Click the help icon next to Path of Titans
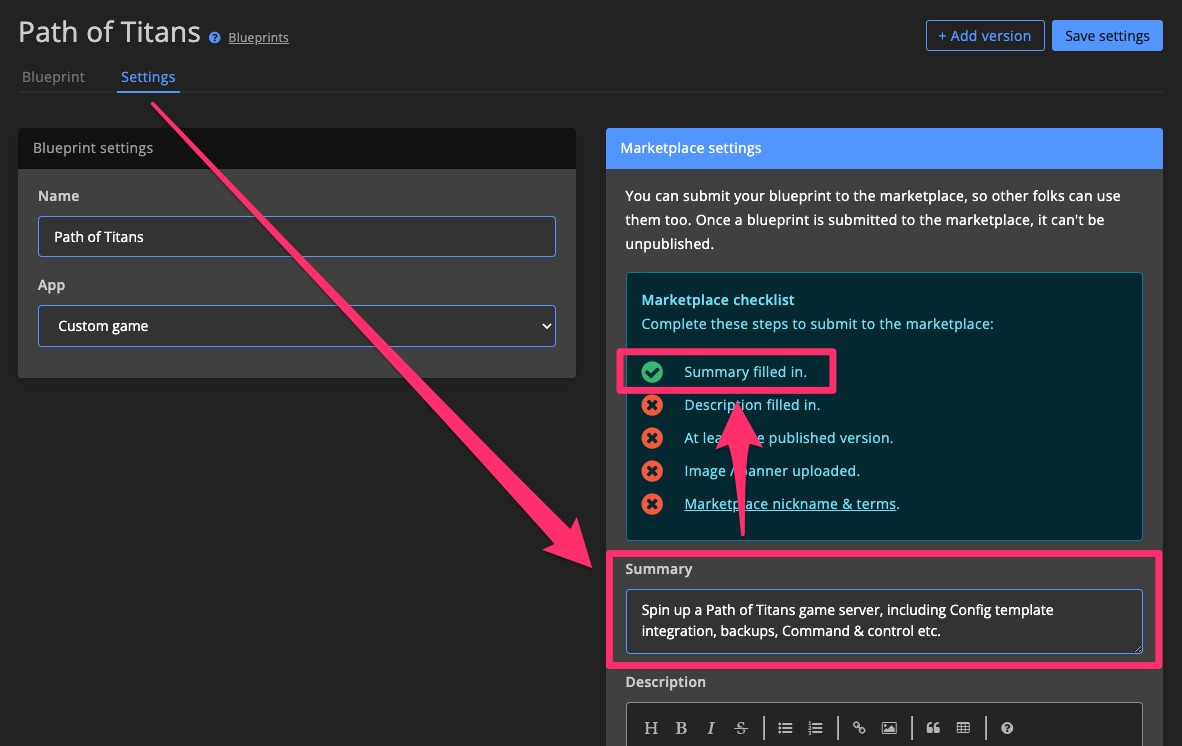 (214, 37)
